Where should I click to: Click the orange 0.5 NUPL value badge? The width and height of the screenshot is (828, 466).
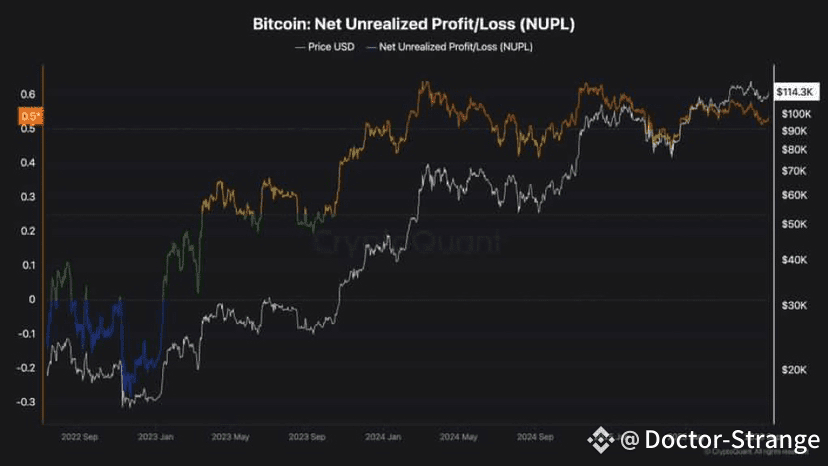point(30,116)
